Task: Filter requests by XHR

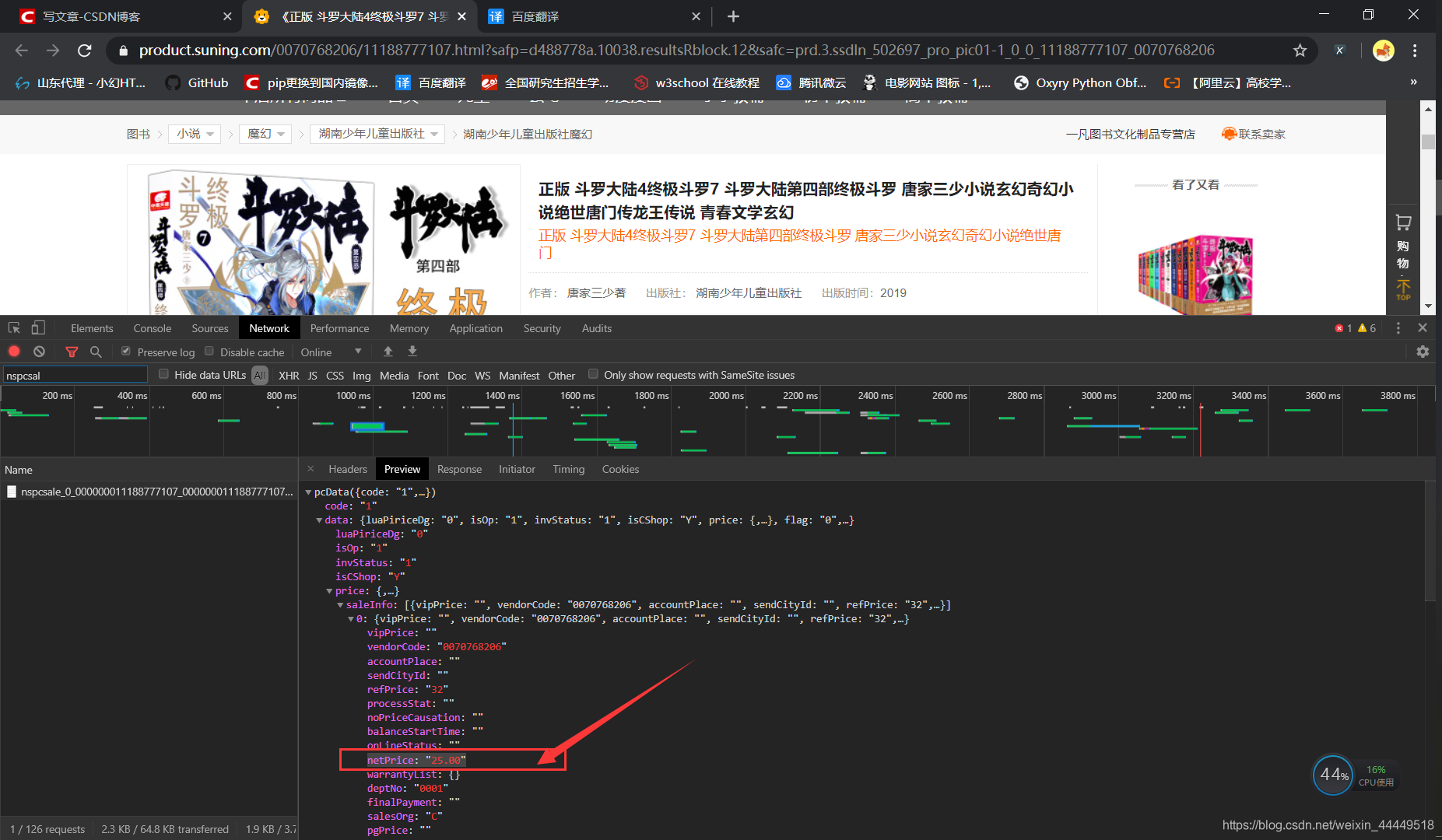Action: 289,375
